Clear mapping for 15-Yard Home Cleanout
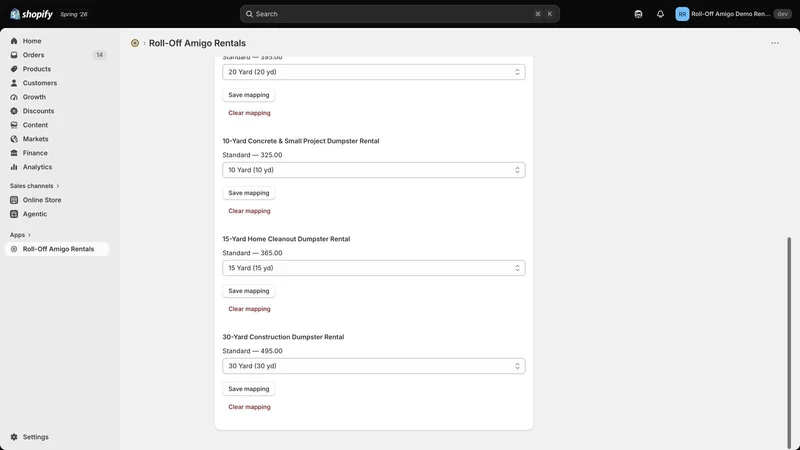 pyautogui.click(x=249, y=309)
